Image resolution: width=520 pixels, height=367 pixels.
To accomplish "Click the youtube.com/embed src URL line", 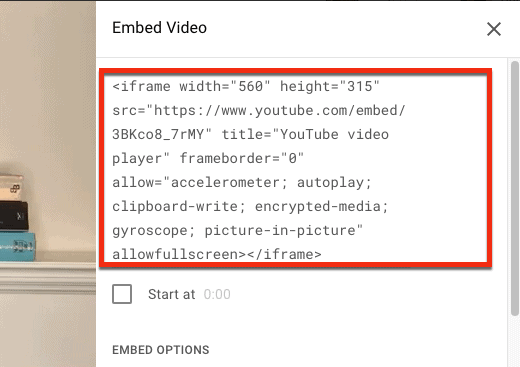I will (x=259, y=111).
